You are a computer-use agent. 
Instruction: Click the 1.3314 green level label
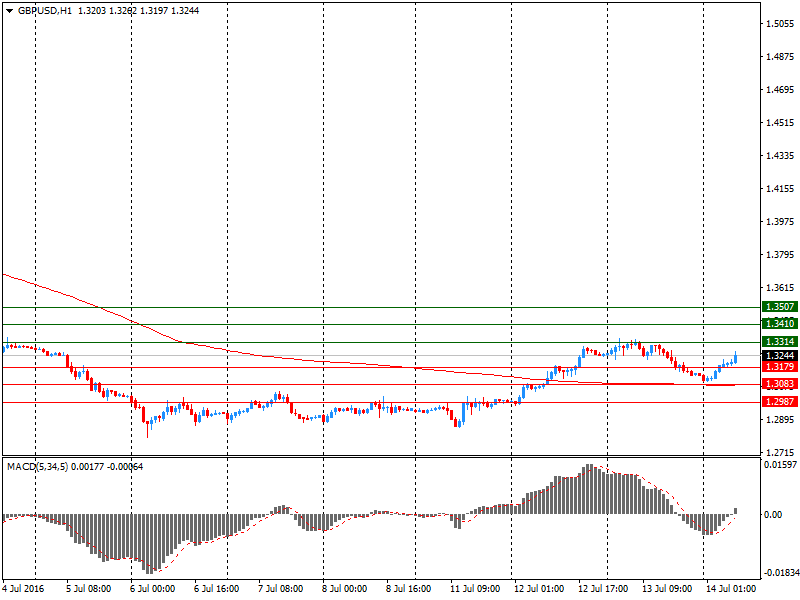pos(780,342)
